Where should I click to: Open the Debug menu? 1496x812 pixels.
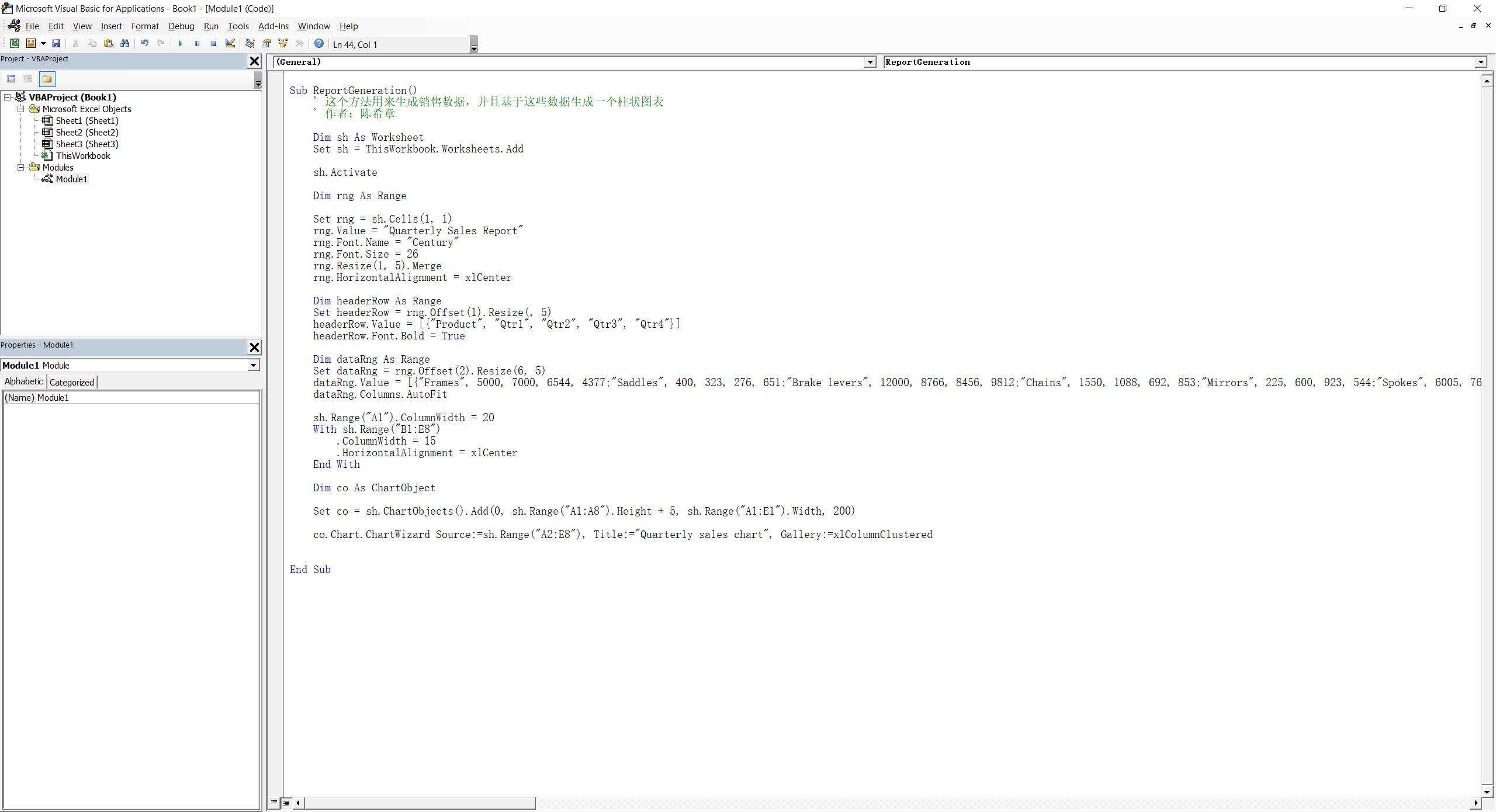(x=181, y=26)
